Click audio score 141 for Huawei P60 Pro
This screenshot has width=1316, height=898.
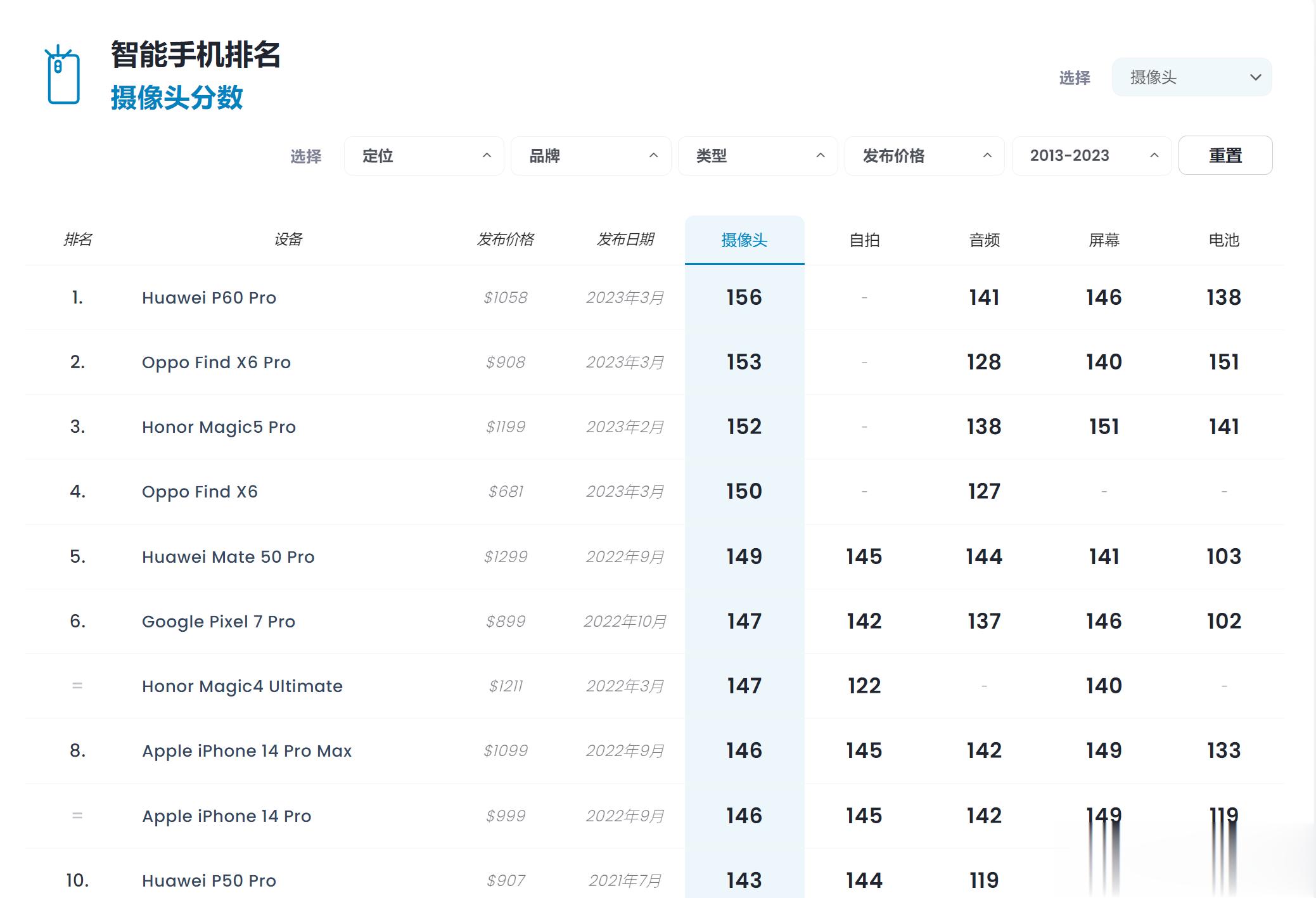click(984, 298)
